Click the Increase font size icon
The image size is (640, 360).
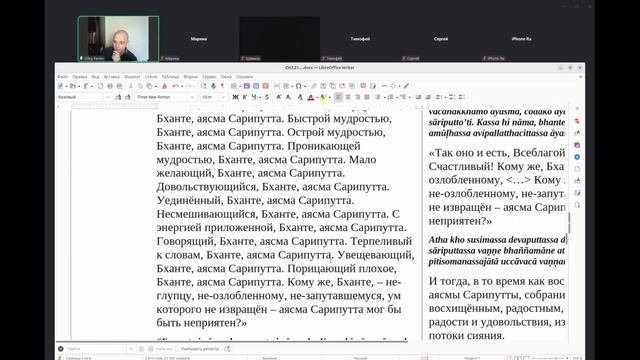pos(279,97)
